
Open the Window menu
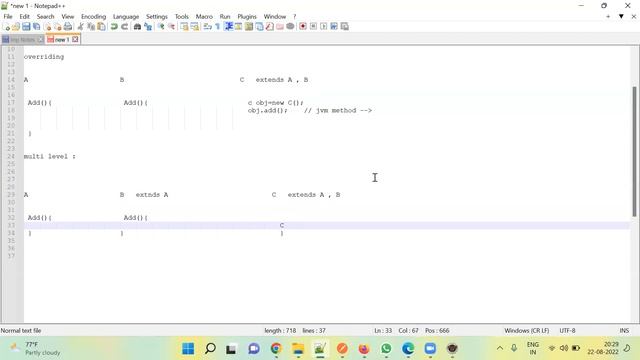275,16
